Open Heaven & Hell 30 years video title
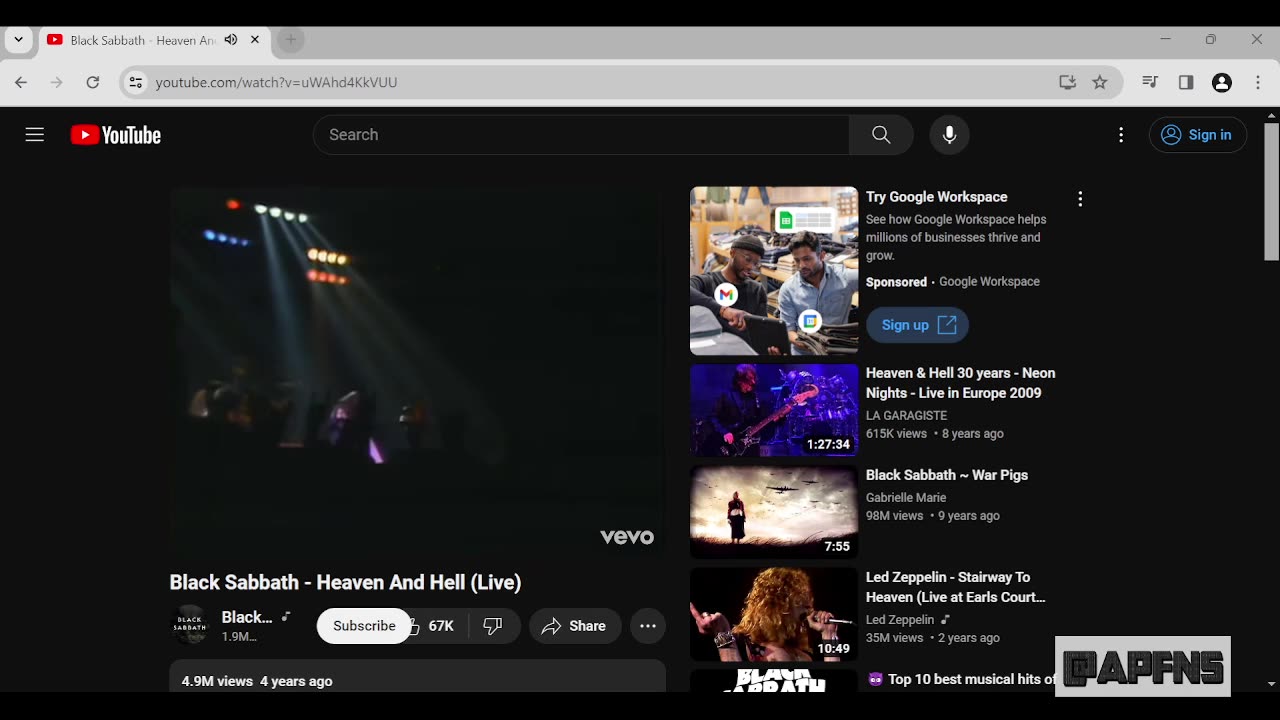This screenshot has width=1280, height=720. 960,383
